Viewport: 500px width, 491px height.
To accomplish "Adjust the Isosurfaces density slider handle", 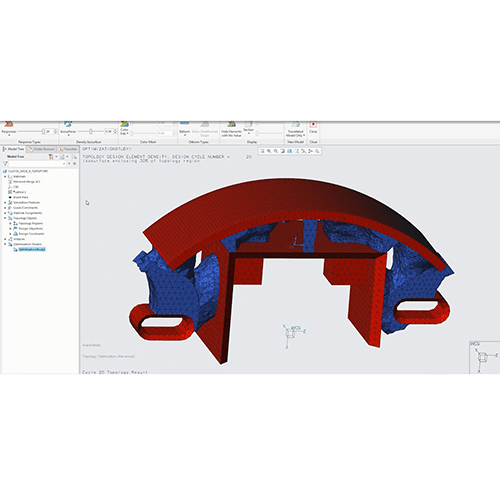I will (90, 131).
